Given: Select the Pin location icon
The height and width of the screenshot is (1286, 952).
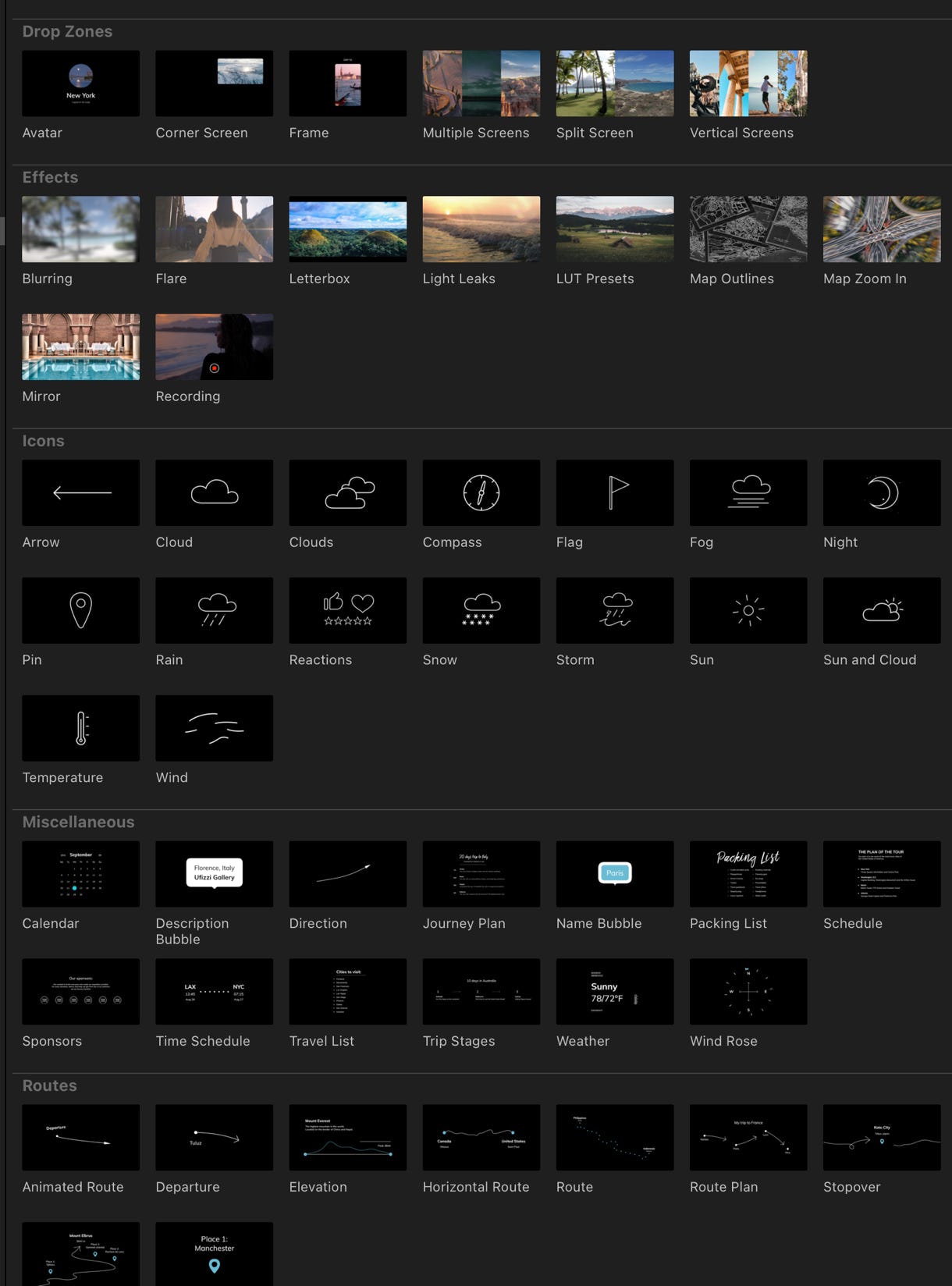Looking at the screenshot, I should pos(80,610).
